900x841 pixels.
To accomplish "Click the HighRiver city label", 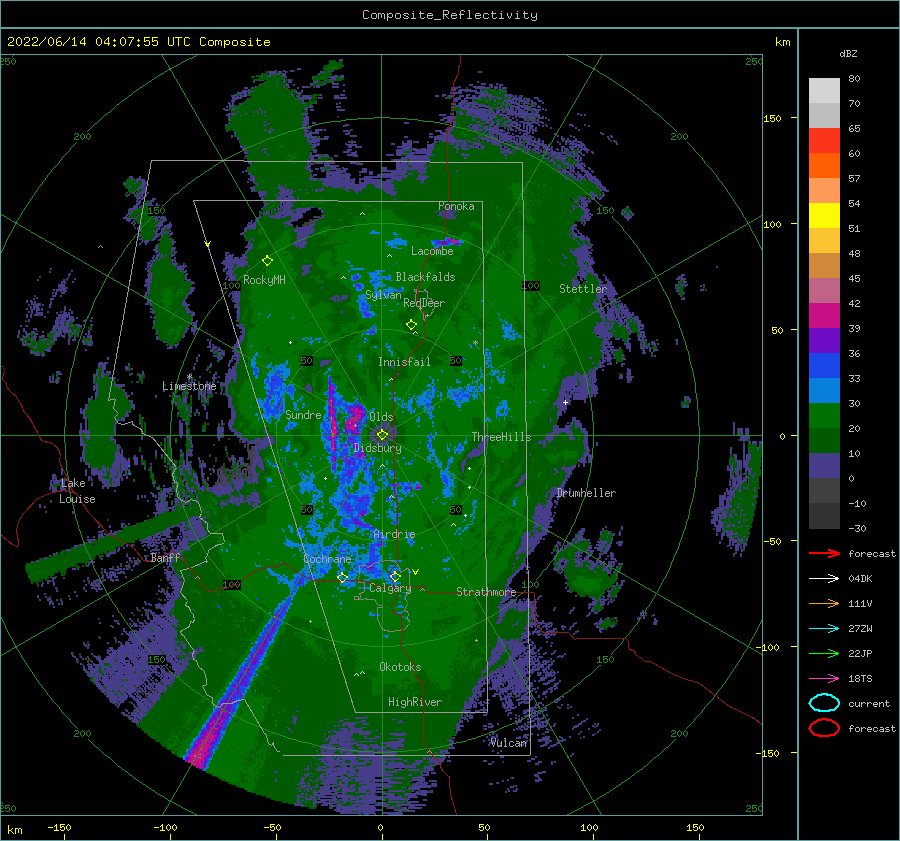I will [415, 702].
